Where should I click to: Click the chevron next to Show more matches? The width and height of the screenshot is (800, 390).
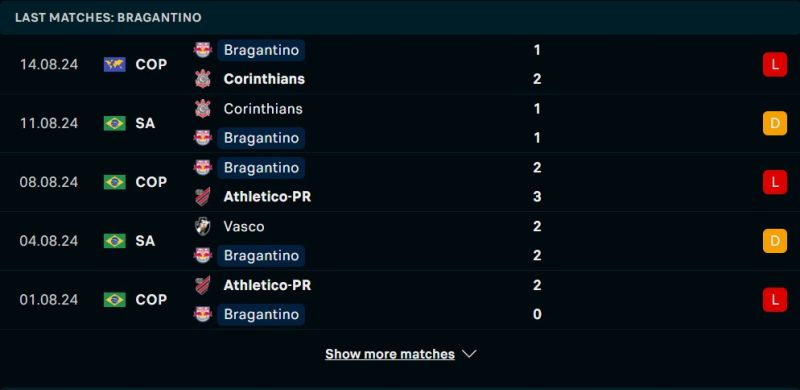click(469, 354)
